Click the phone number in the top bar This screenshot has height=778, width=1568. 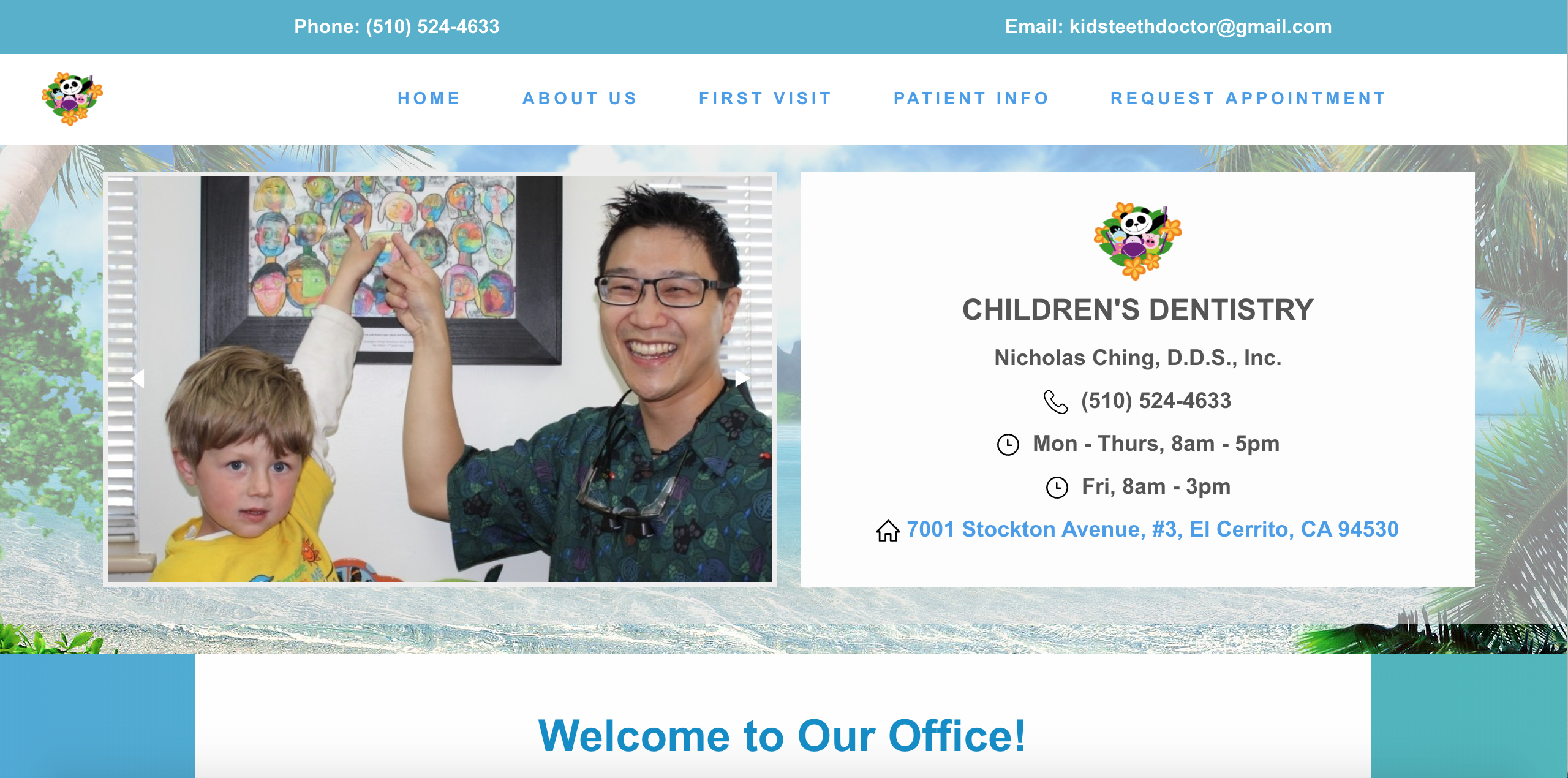point(432,26)
